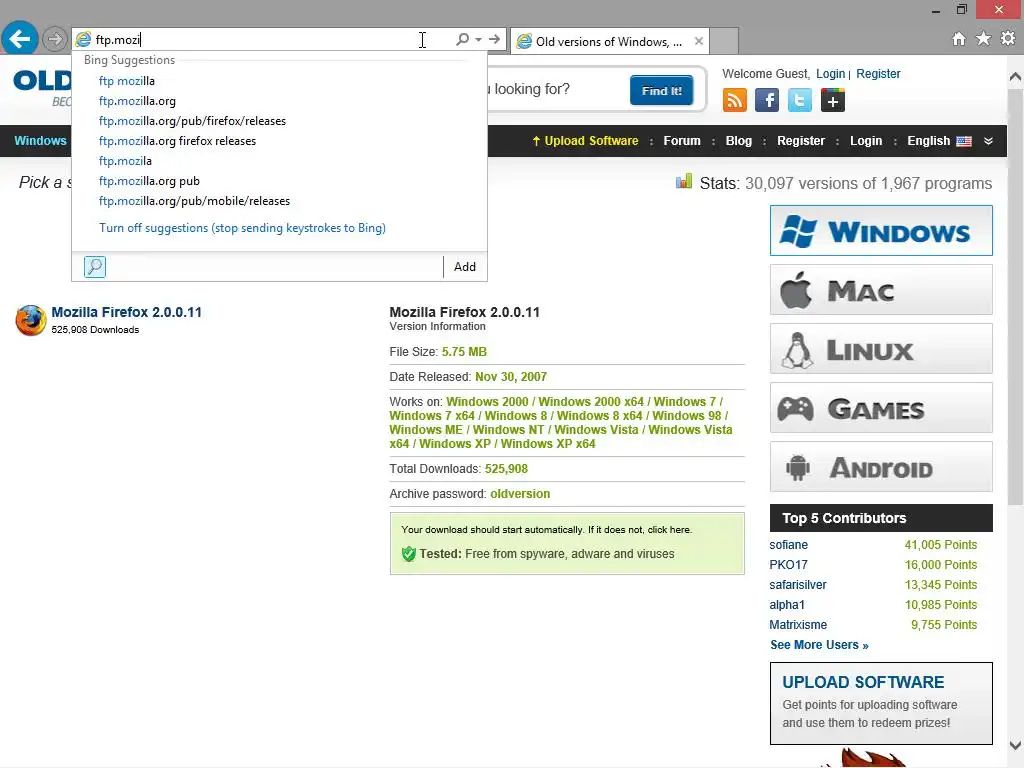
Task: Open contributor safarisilver profile
Action: [797, 585]
